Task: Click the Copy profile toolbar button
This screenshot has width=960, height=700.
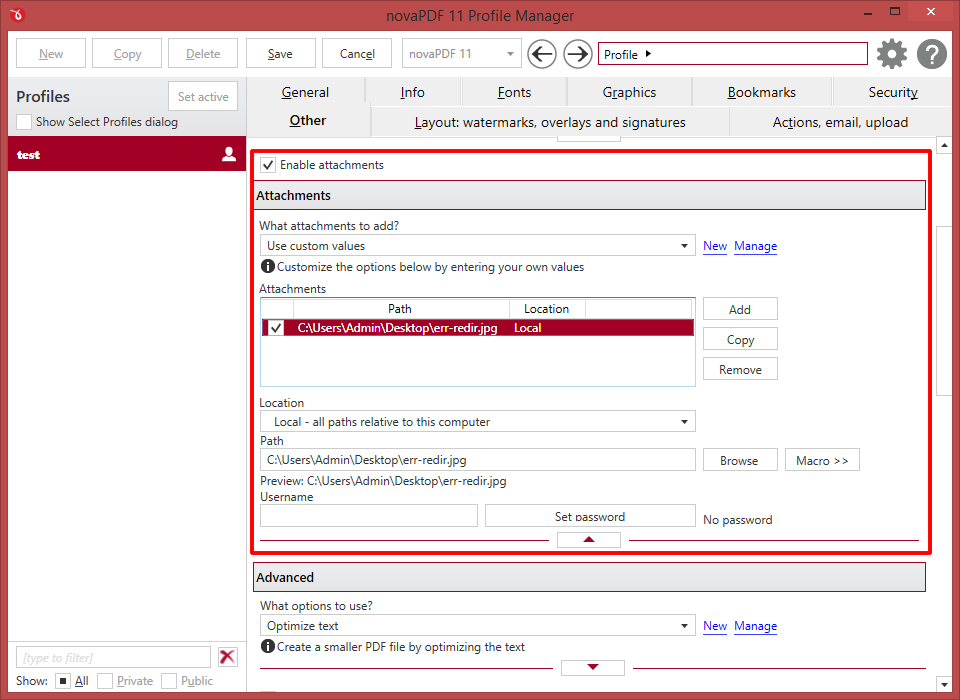Action: 127,53
